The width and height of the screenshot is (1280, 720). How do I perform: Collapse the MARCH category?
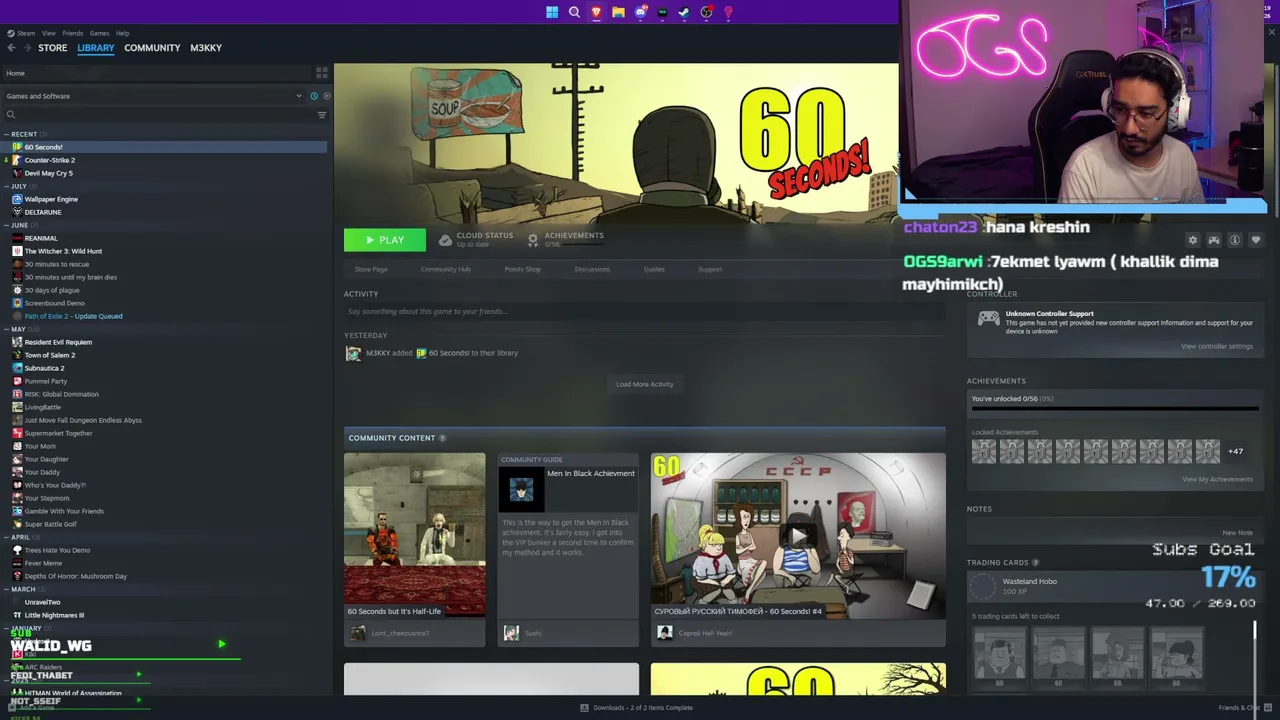click(x=6, y=589)
